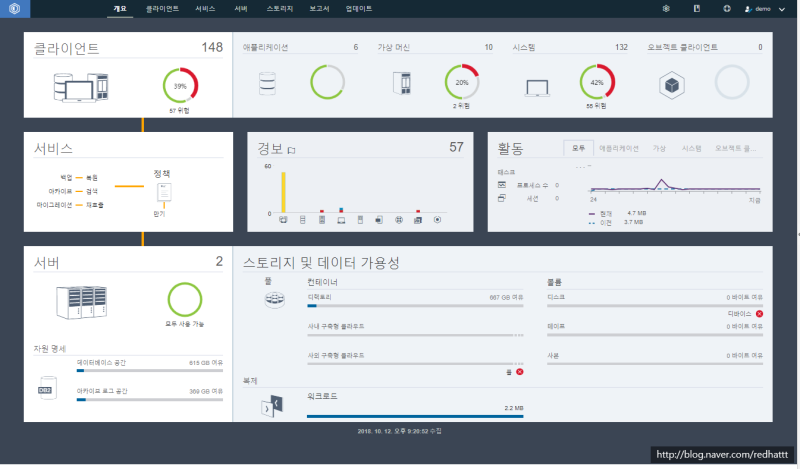Click the 정책 policy document icon
The image size is (800, 469).
(x=164, y=192)
